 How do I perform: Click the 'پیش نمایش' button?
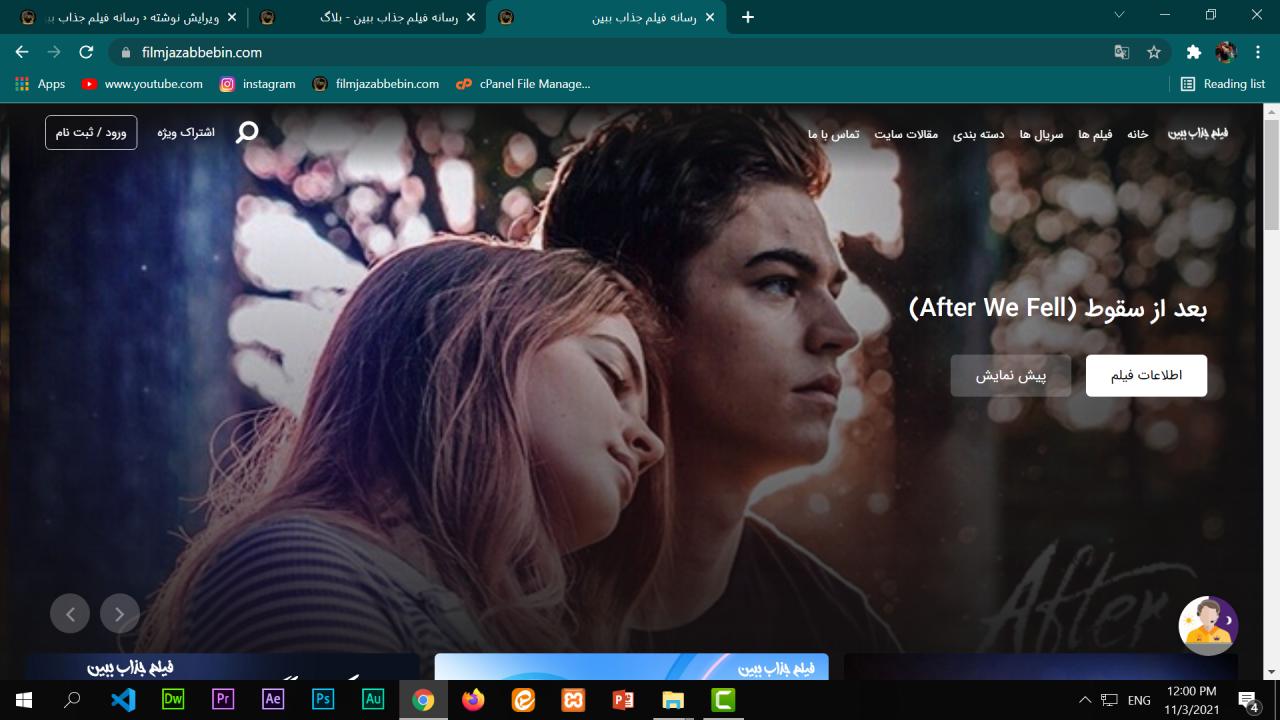pyautogui.click(x=1011, y=376)
